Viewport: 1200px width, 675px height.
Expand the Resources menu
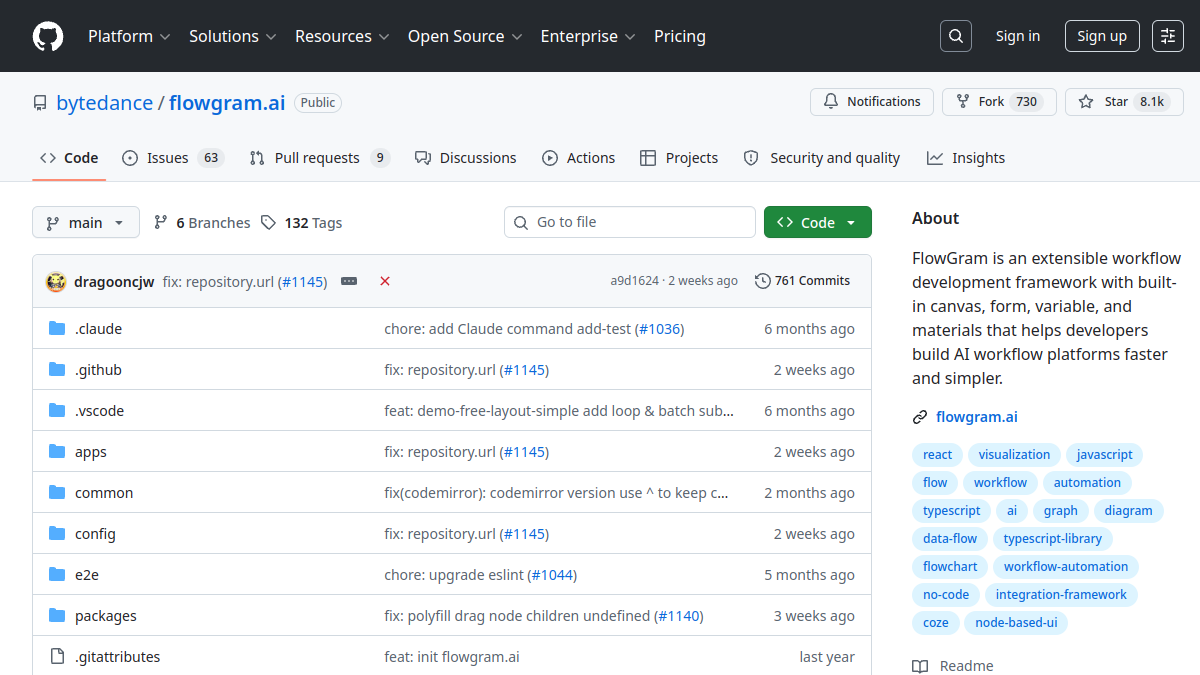(343, 36)
